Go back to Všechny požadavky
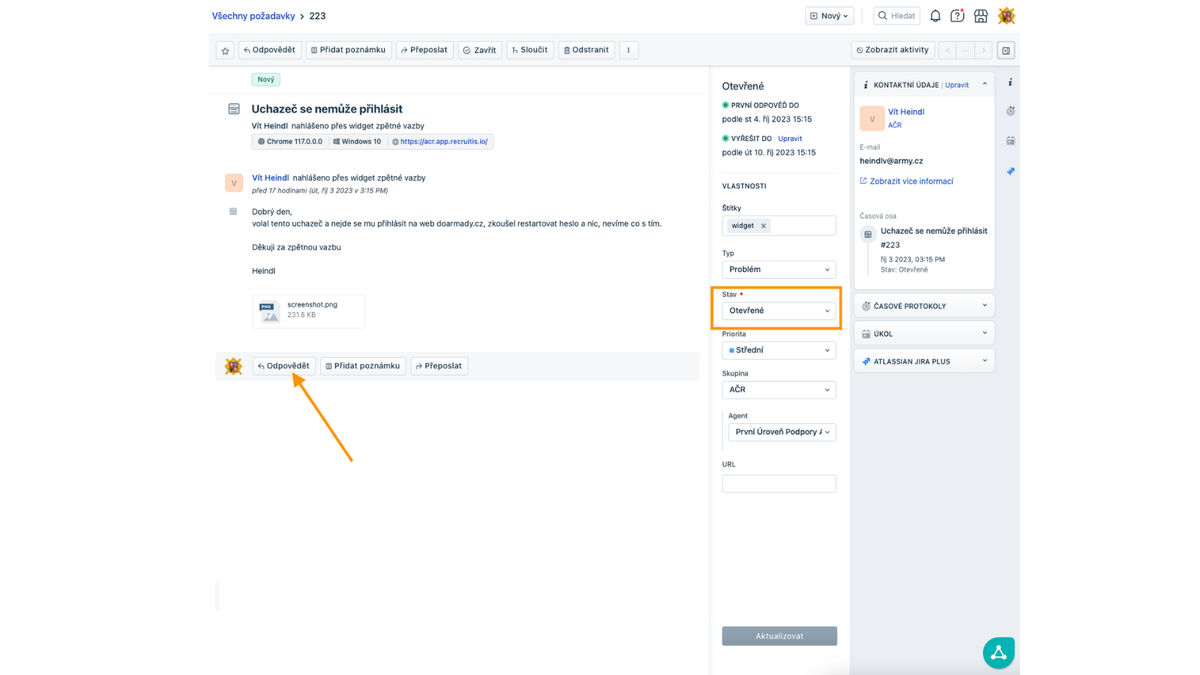The width and height of the screenshot is (1200, 675). [253, 16]
